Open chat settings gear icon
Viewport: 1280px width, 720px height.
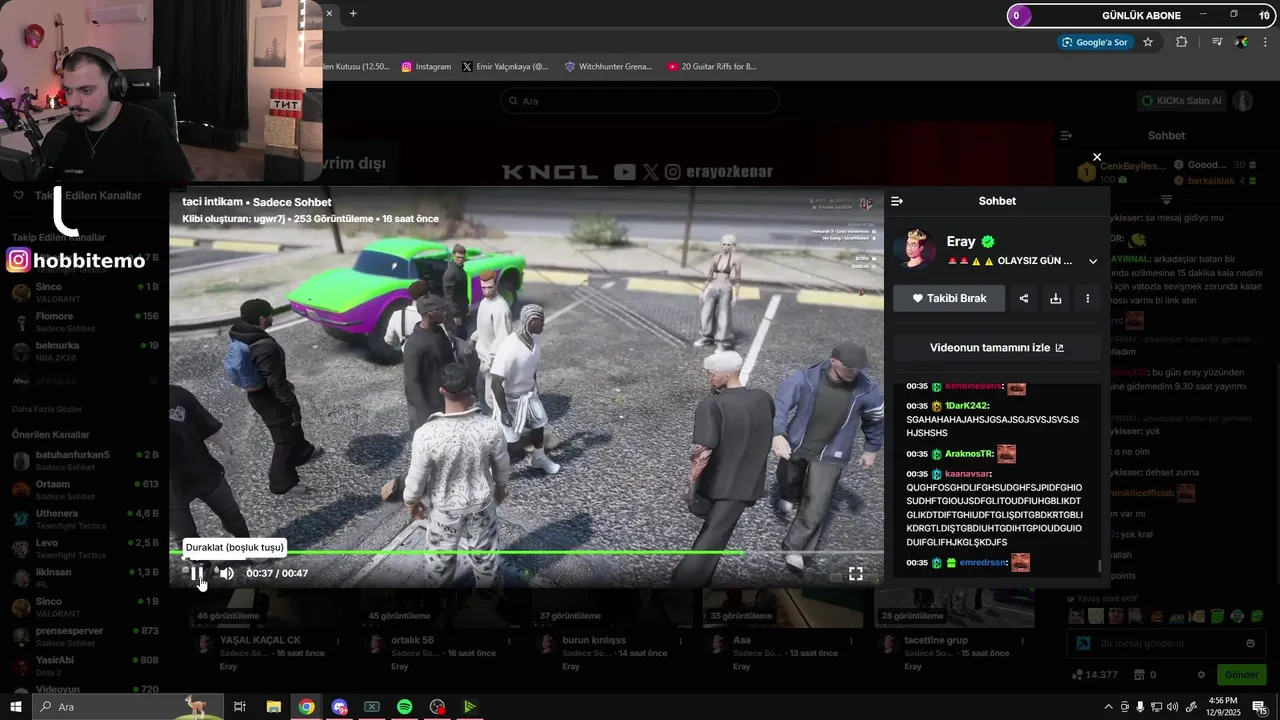(x=1201, y=675)
